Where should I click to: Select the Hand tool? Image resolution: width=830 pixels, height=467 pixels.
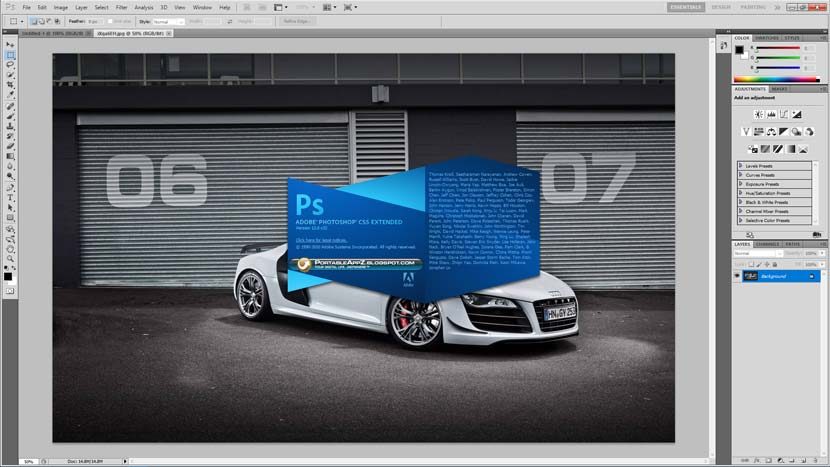point(10,249)
